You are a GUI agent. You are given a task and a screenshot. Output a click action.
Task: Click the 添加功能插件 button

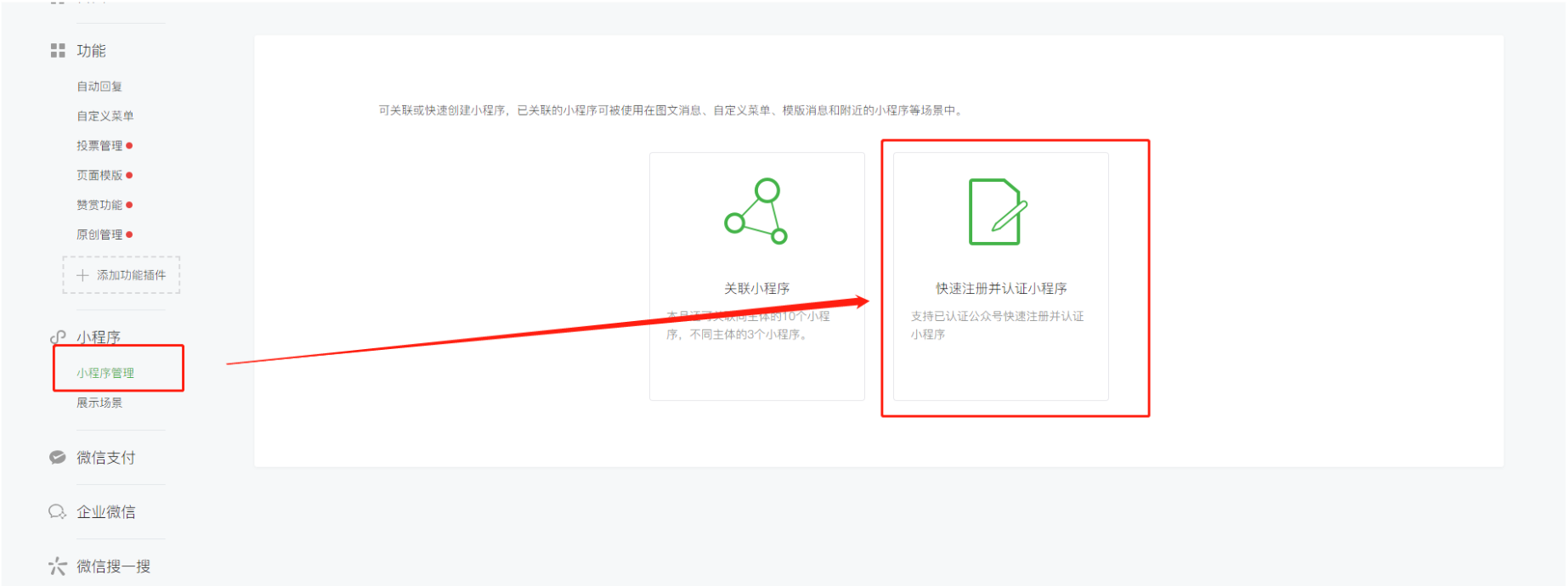[122, 275]
